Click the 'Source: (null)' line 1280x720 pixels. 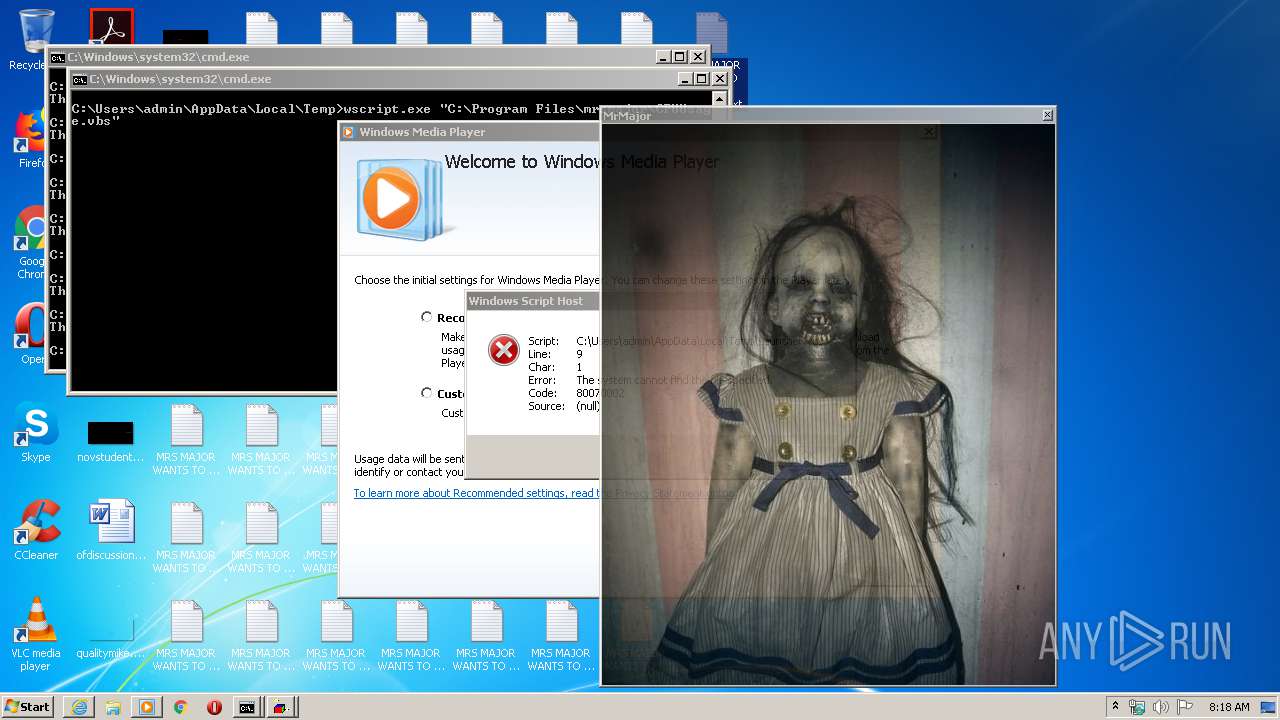click(564, 406)
